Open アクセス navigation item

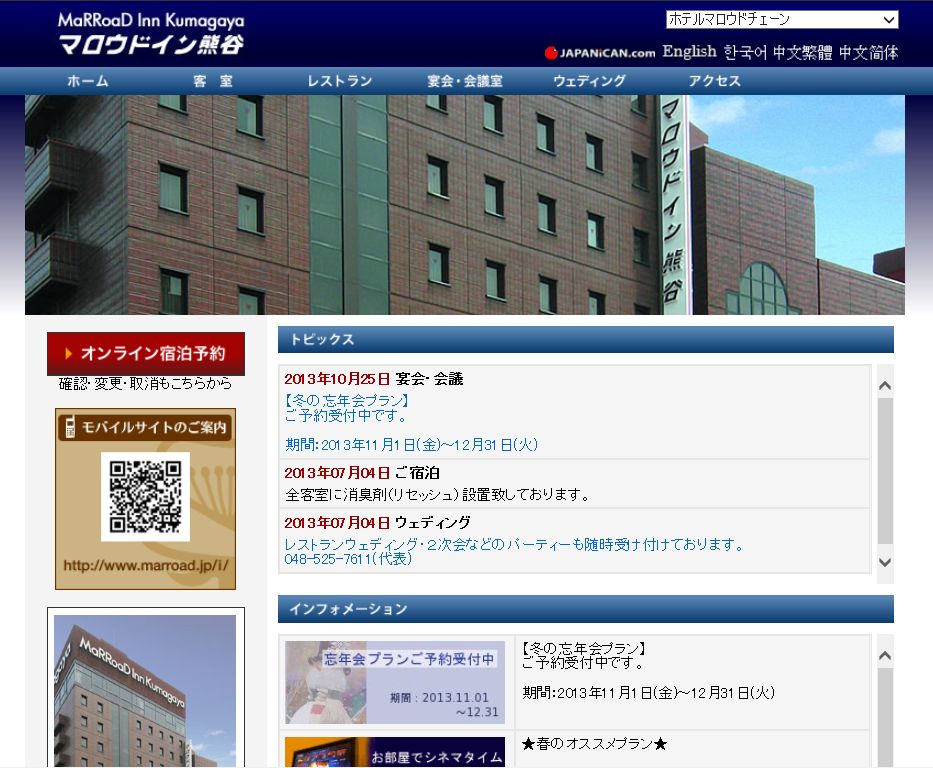pyautogui.click(x=715, y=81)
